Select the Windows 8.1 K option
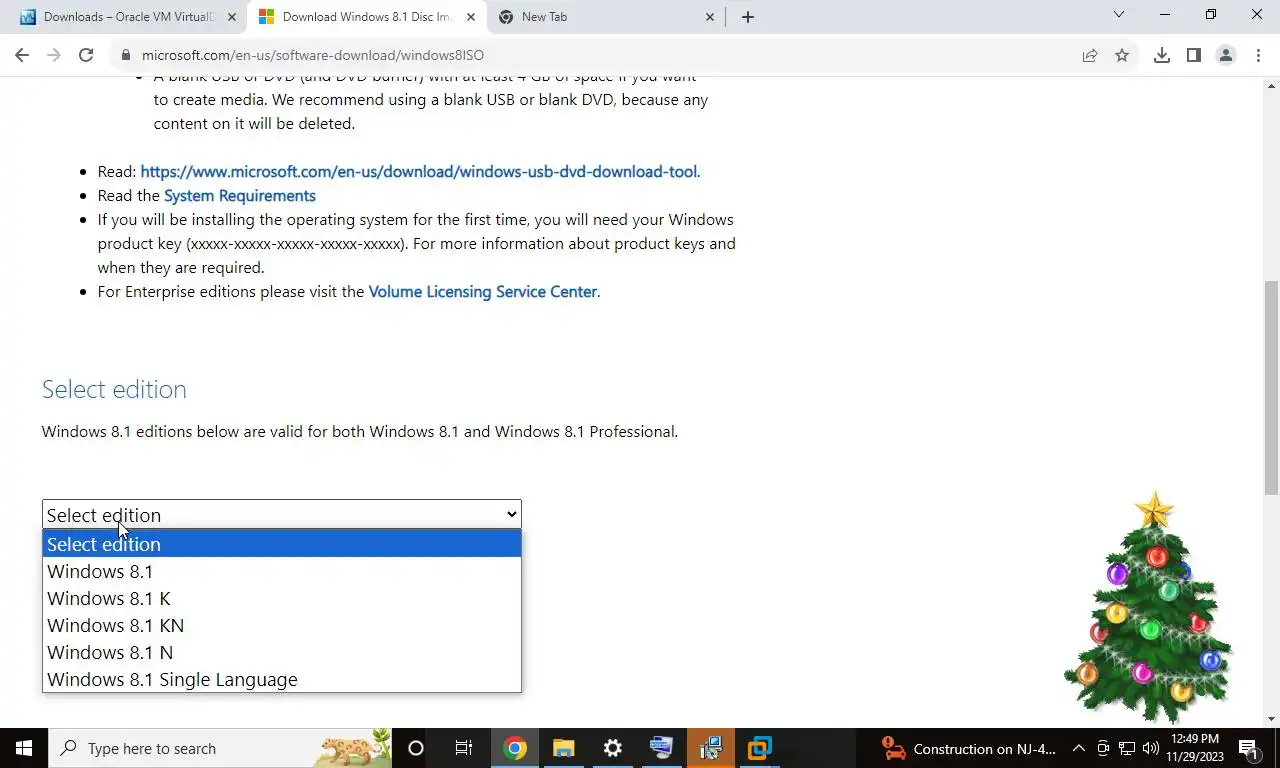1280x768 pixels. coord(281,598)
